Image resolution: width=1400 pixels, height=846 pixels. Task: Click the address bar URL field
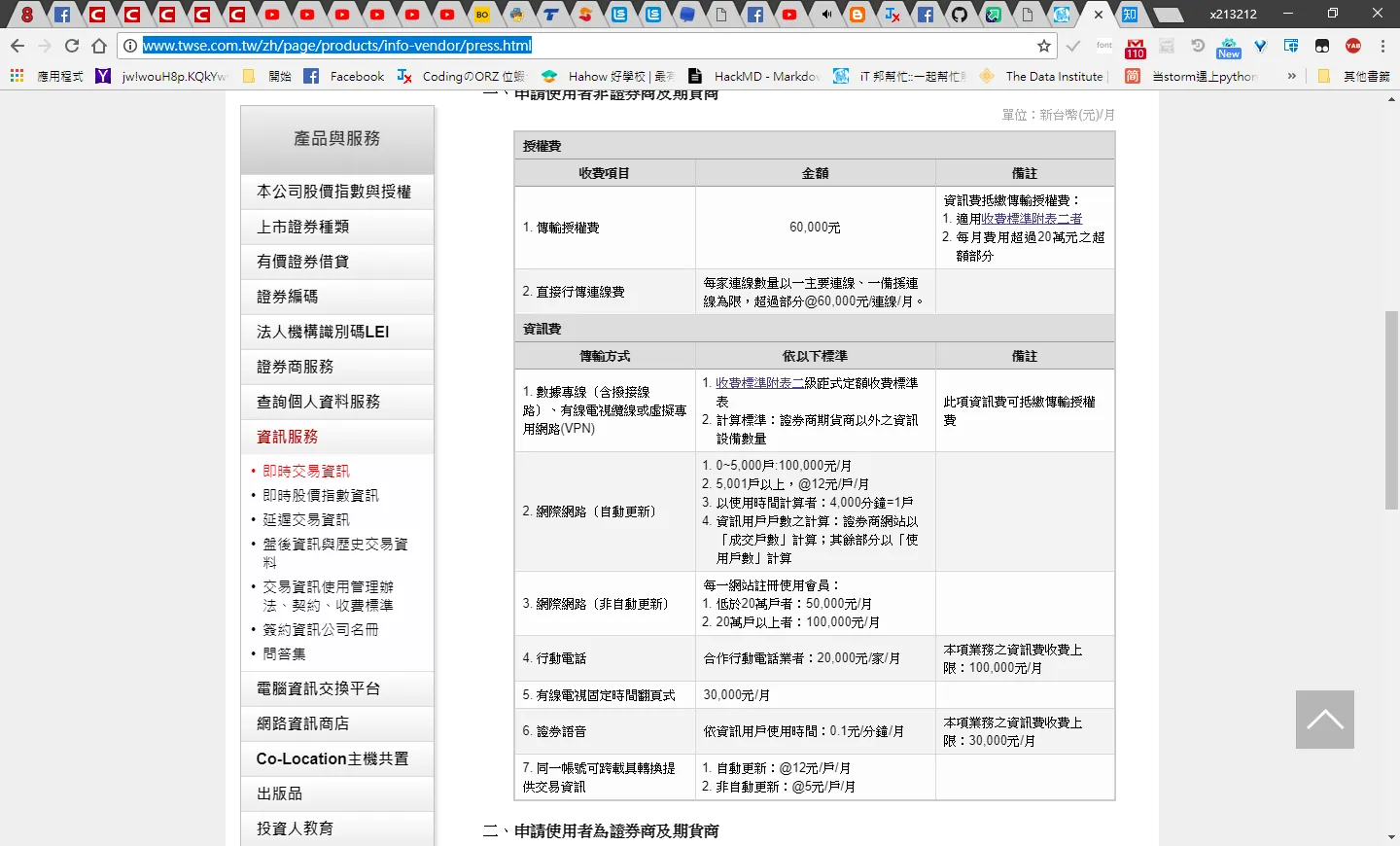(583, 46)
